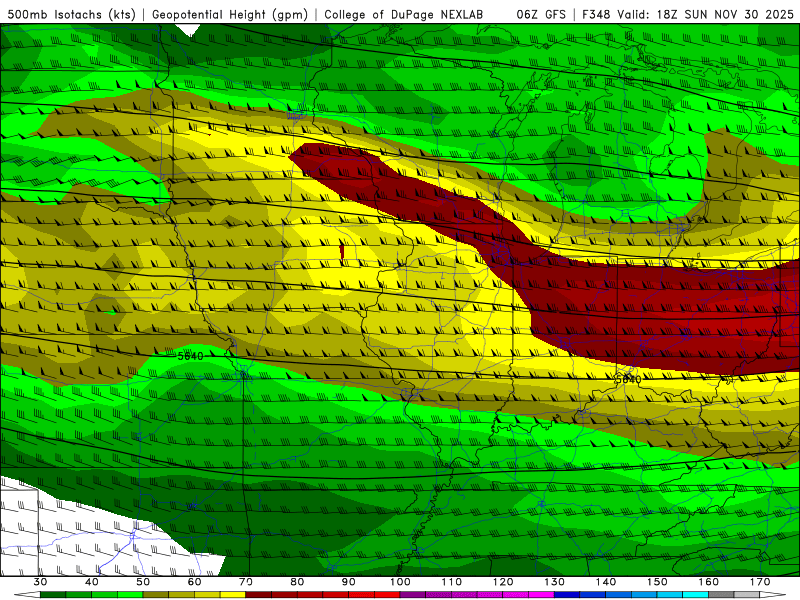This screenshot has width=800, height=600.
Task: Click the "18Z SUN NOV 30 2025" valid time
Action: pos(725,15)
